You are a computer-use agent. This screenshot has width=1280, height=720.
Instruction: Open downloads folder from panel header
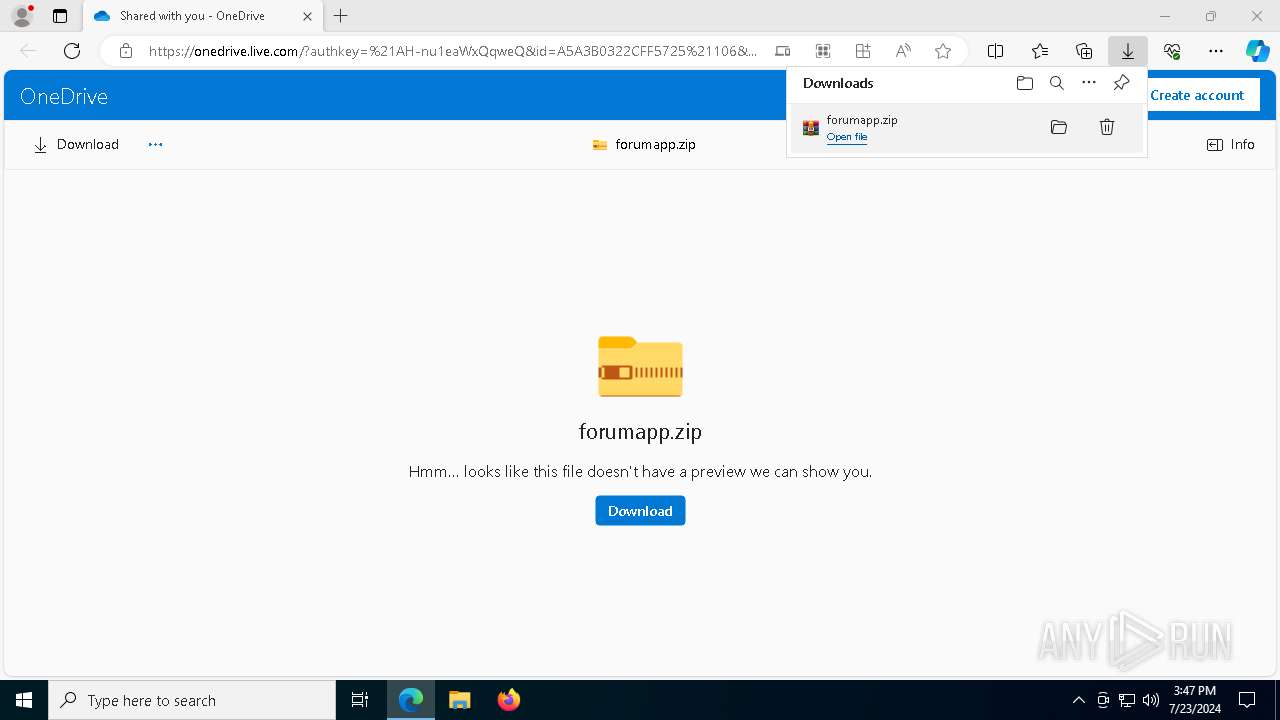1024,83
